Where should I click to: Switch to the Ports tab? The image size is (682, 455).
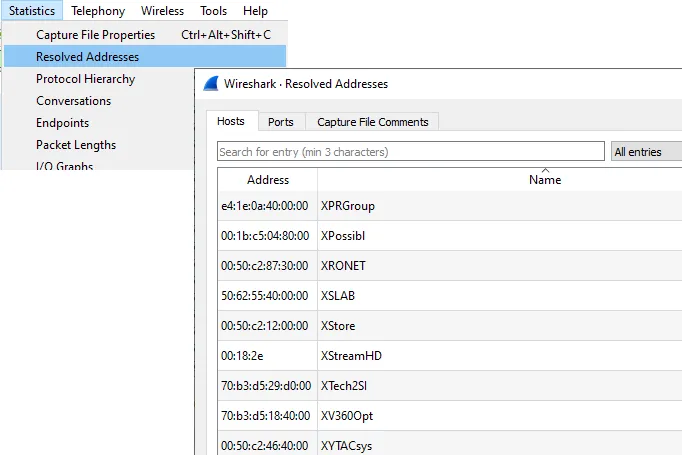tap(281, 122)
